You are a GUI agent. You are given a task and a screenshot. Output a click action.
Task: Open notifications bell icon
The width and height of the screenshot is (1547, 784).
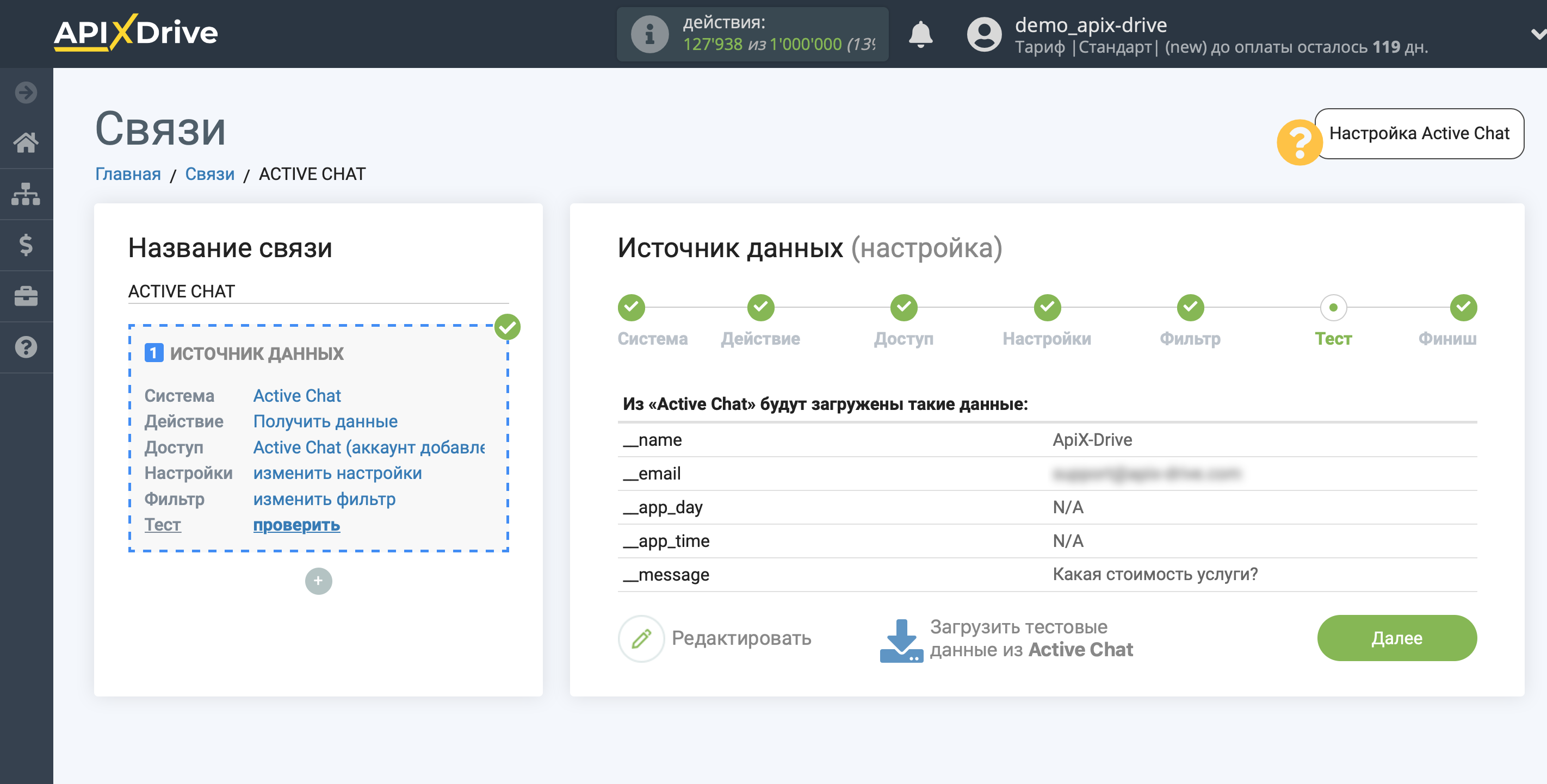[x=920, y=34]
